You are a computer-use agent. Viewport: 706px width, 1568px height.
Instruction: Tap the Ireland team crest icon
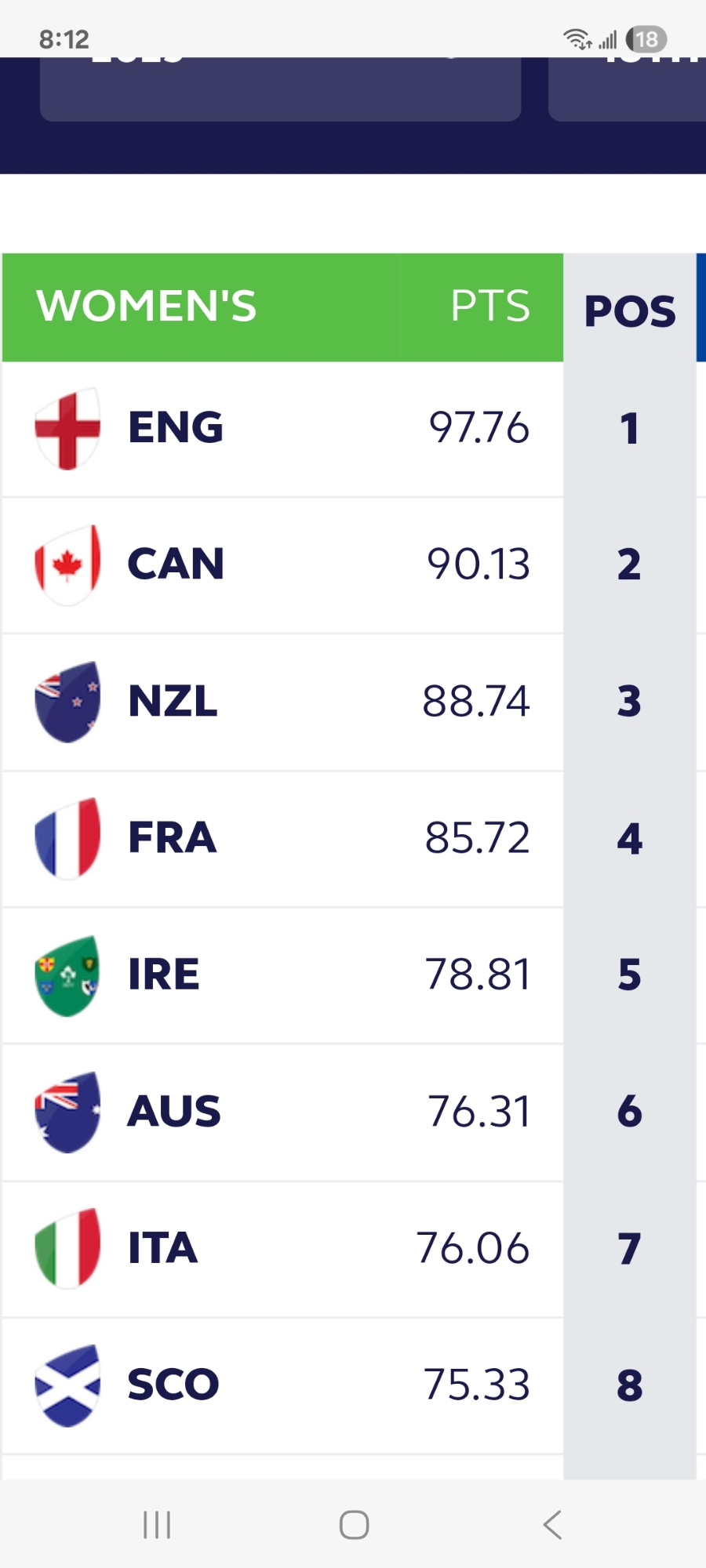(67, 975)
